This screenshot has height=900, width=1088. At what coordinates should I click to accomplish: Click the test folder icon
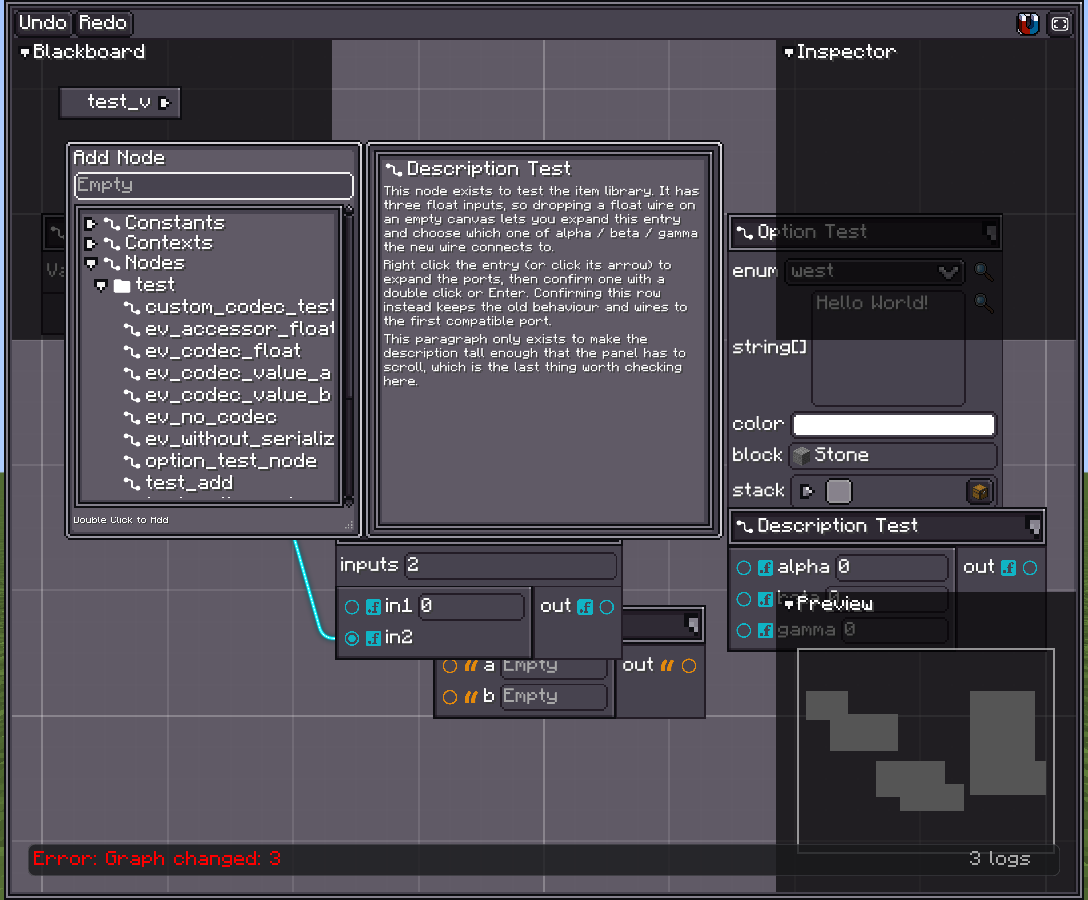tap(122, 285)
